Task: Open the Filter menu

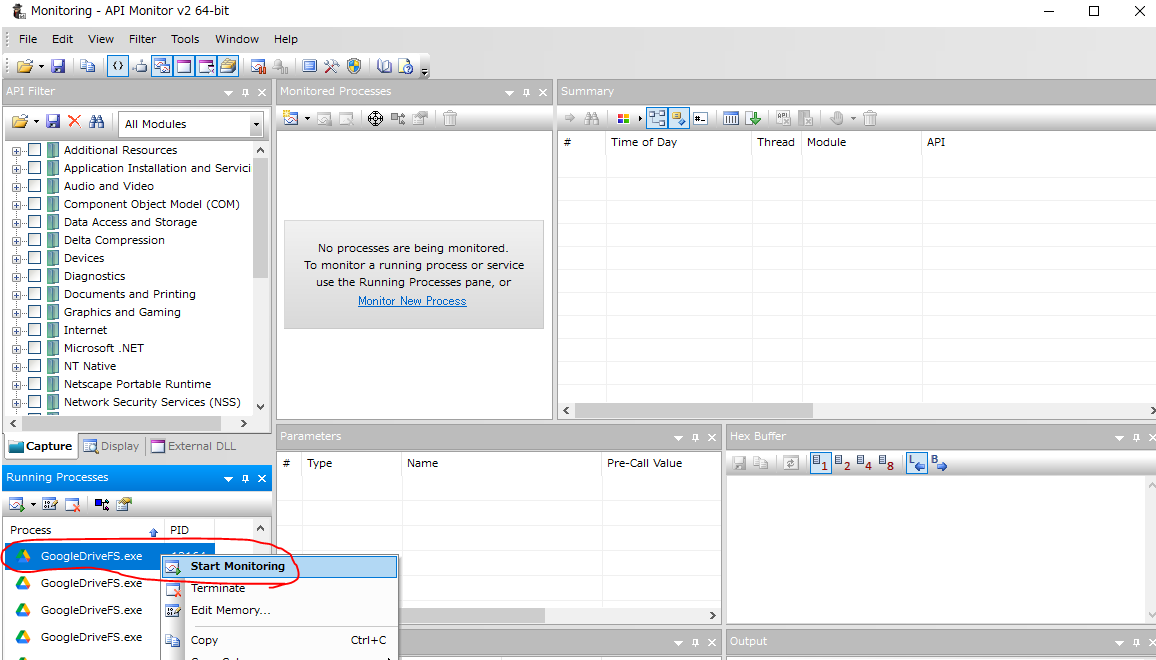Action: coord(142,39)
